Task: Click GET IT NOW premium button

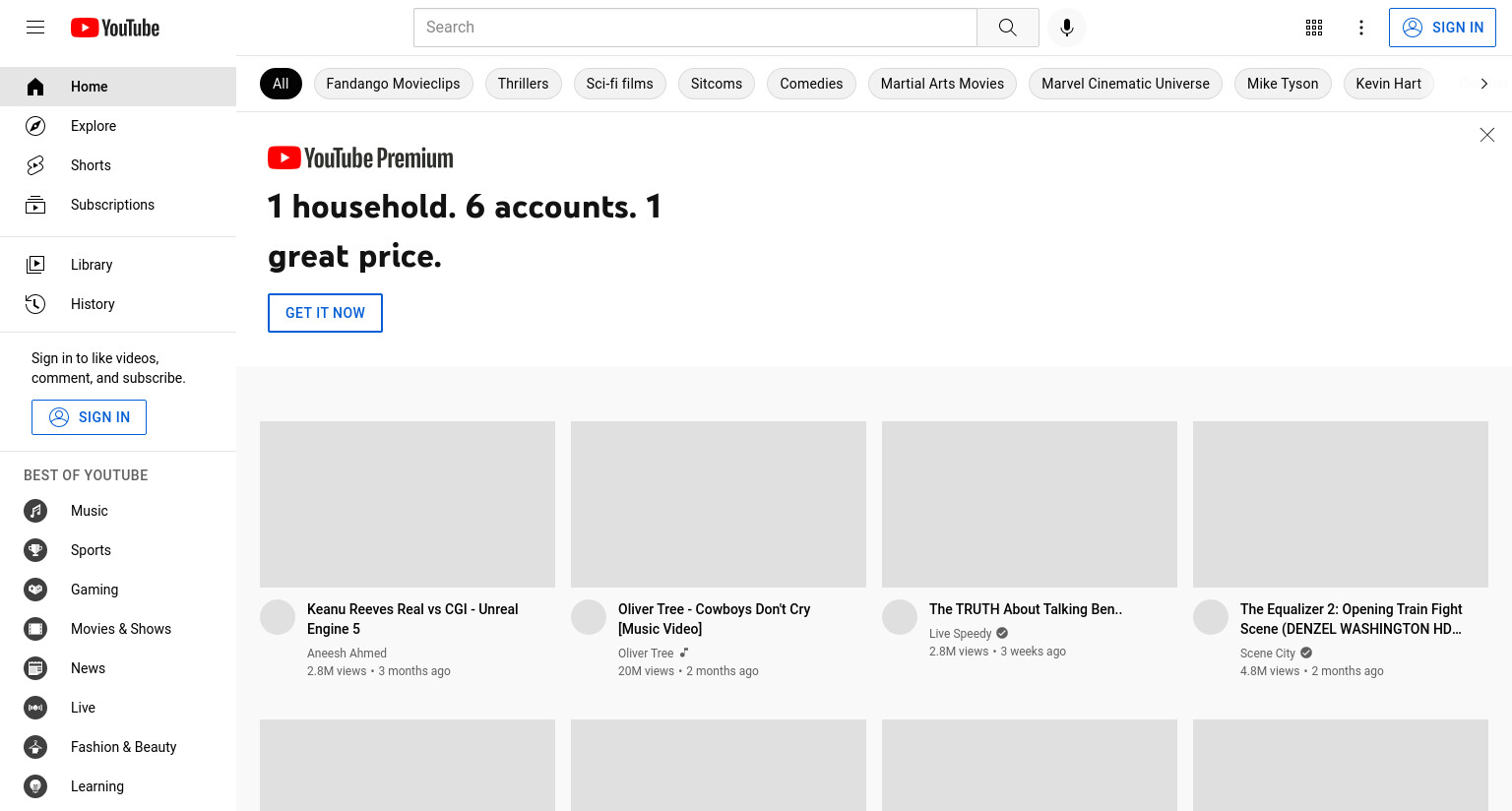Action: coord(325,313)
